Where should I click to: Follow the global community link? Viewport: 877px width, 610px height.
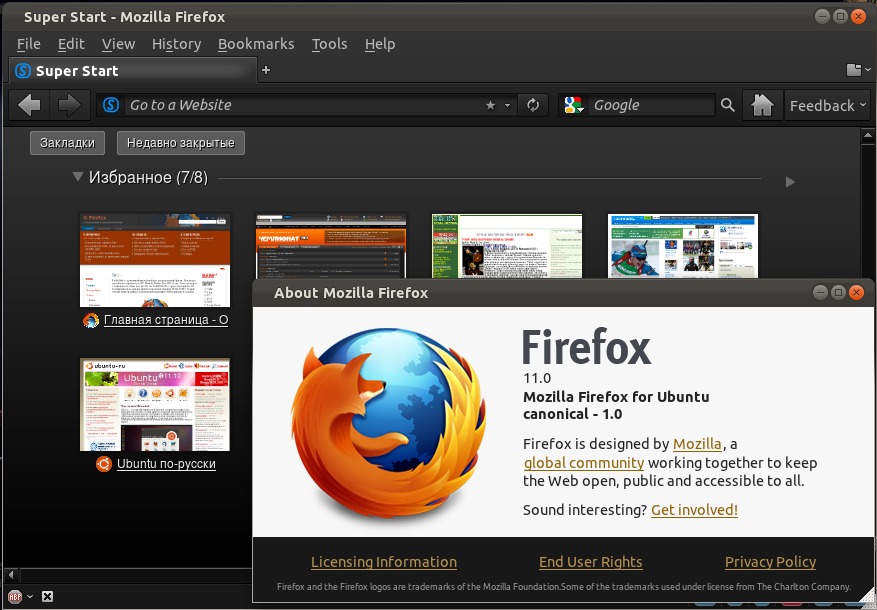click(x=584, y=463)
